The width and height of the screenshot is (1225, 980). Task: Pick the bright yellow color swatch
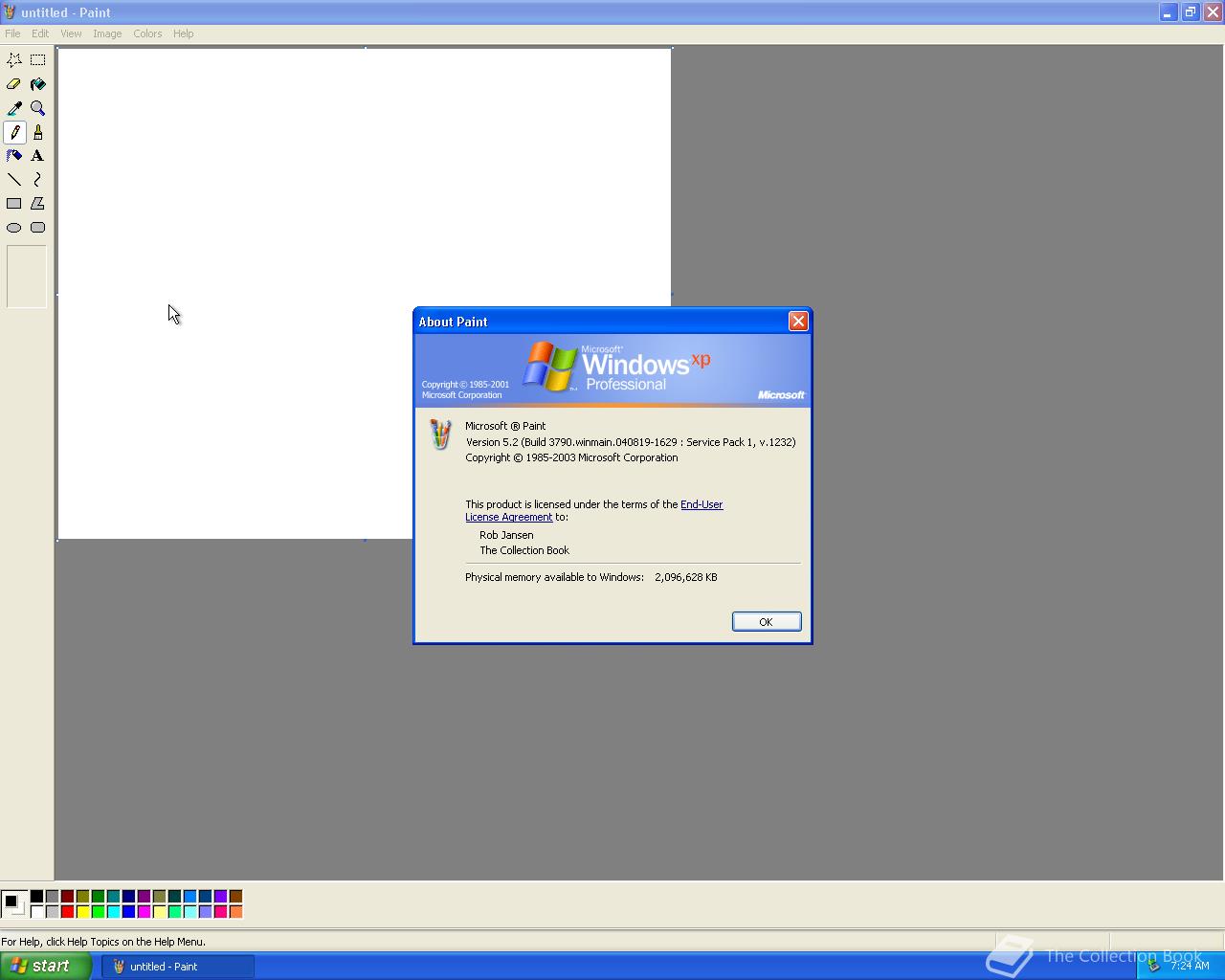pyautogui.click(x=83, y=912)
